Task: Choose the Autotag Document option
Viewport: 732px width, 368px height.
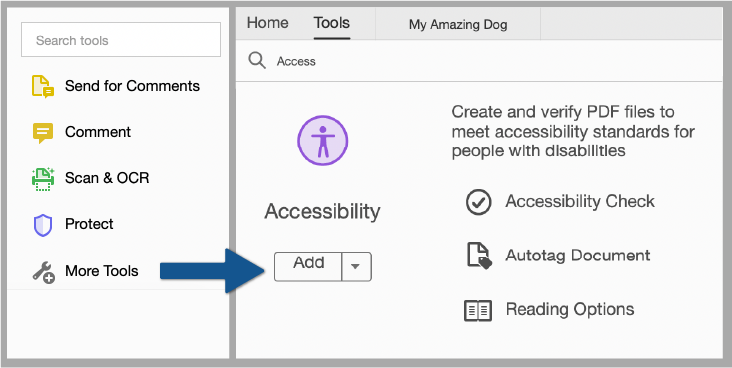Action: click(559, 255)
